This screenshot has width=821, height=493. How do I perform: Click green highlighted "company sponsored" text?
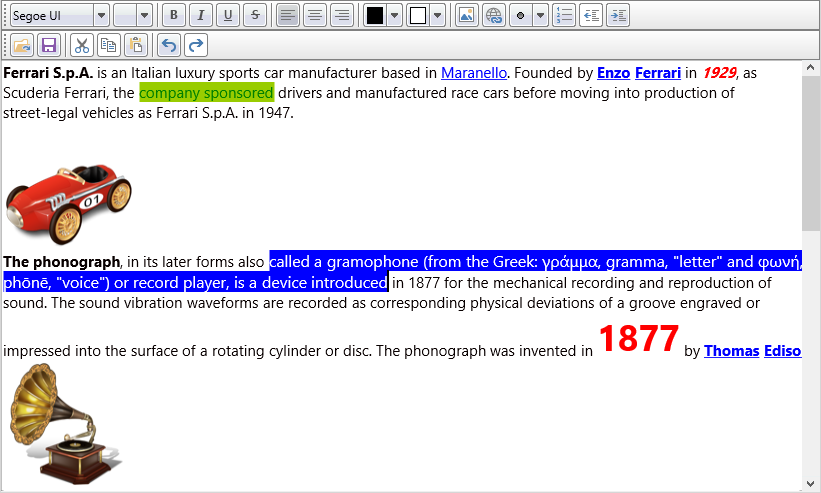click(x=206, y=93)
